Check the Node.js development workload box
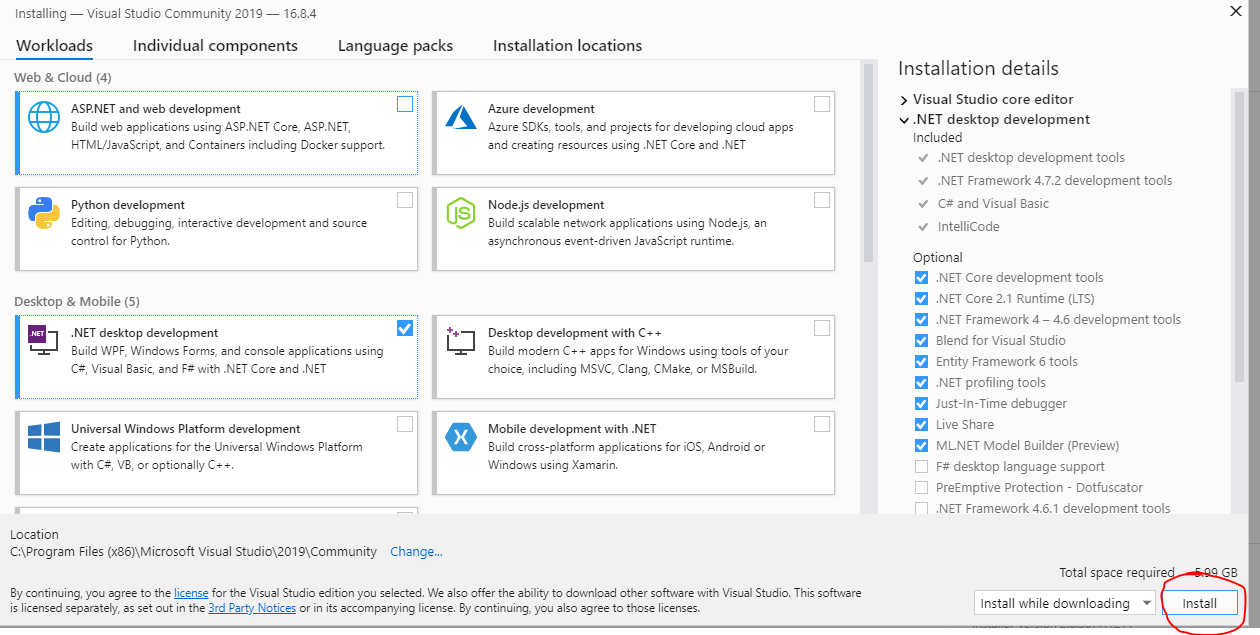1260x635 pixels. pos(822,200)
